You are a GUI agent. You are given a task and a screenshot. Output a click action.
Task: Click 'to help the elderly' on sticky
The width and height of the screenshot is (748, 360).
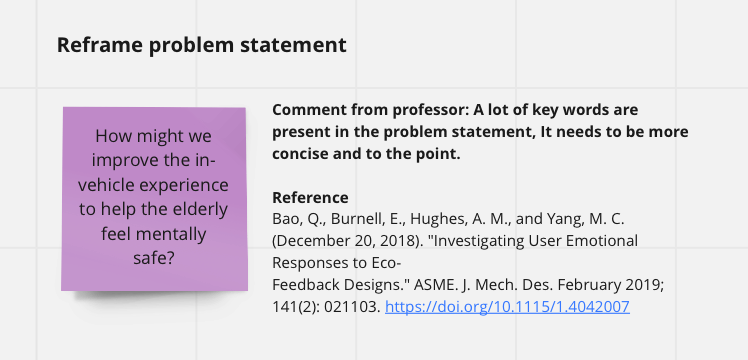click(x=154, y=209)
